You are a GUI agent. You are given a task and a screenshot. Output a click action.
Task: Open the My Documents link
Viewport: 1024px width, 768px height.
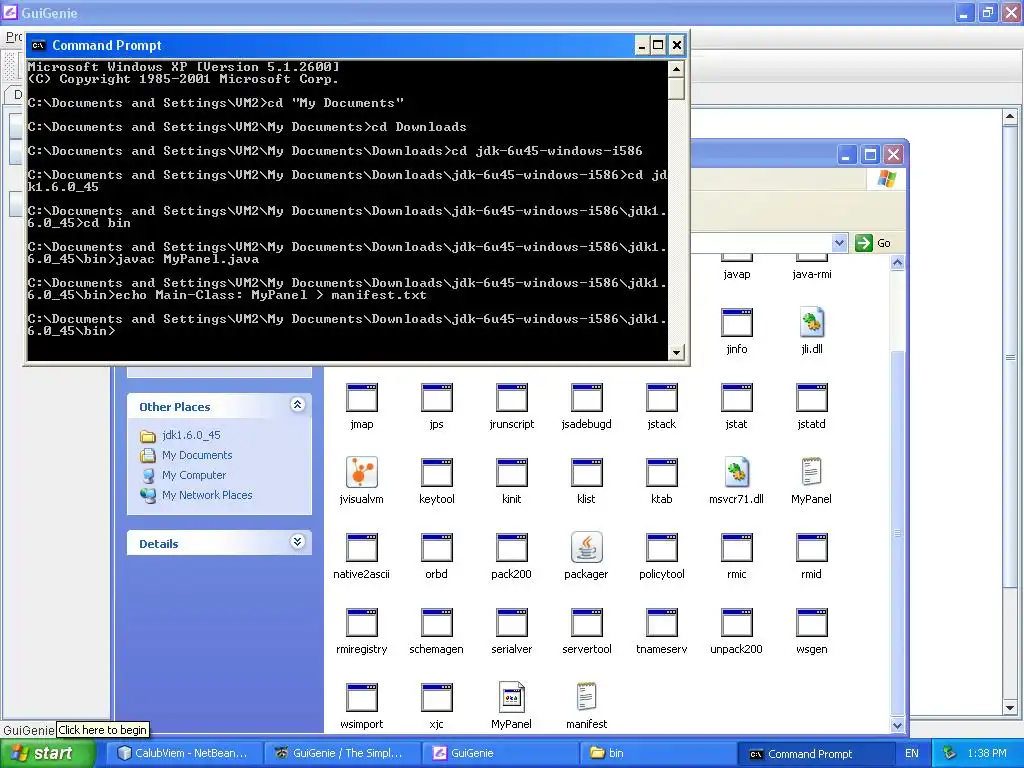tap(197, 455)
